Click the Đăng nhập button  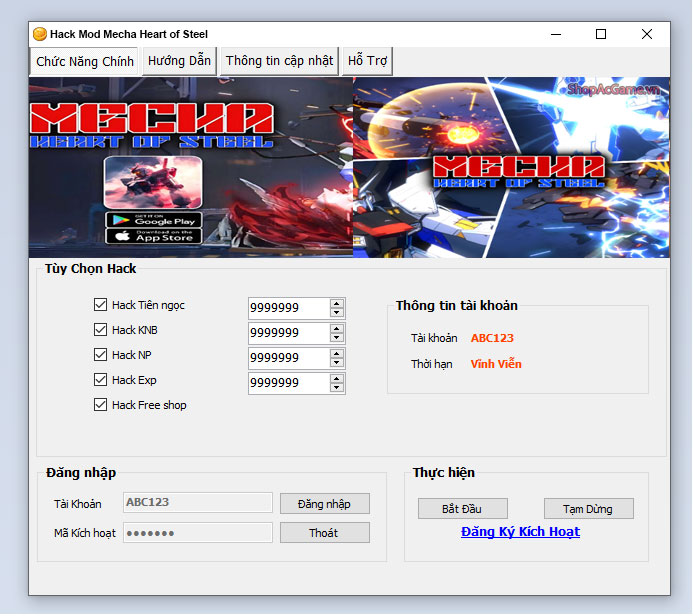point(325,504)
